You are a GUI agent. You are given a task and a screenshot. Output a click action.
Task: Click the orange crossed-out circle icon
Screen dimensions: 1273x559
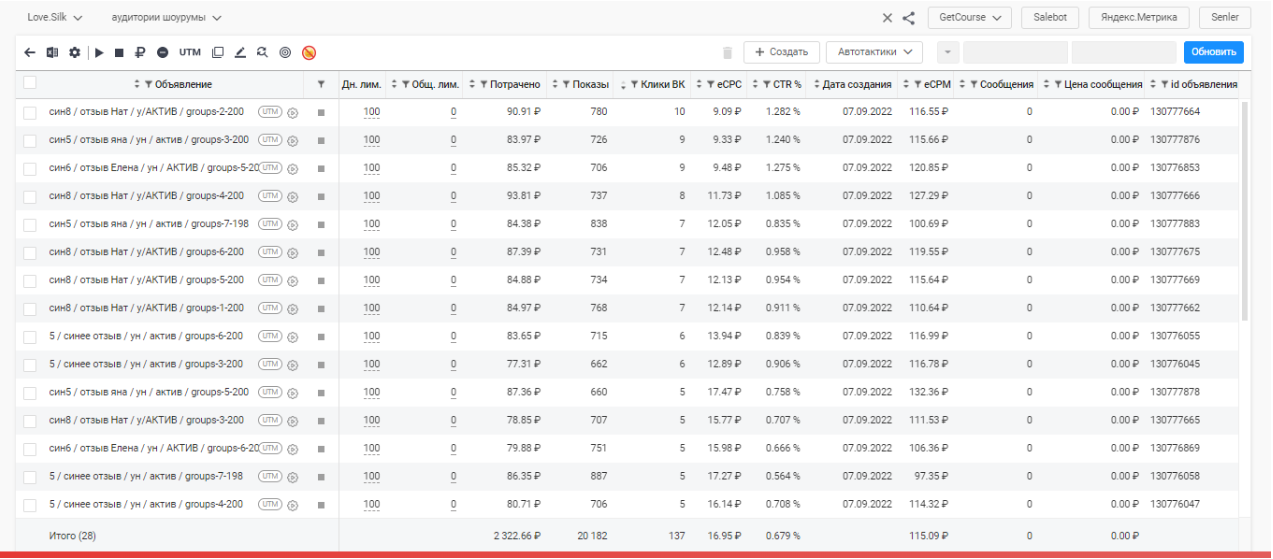[x=309, y=52]
